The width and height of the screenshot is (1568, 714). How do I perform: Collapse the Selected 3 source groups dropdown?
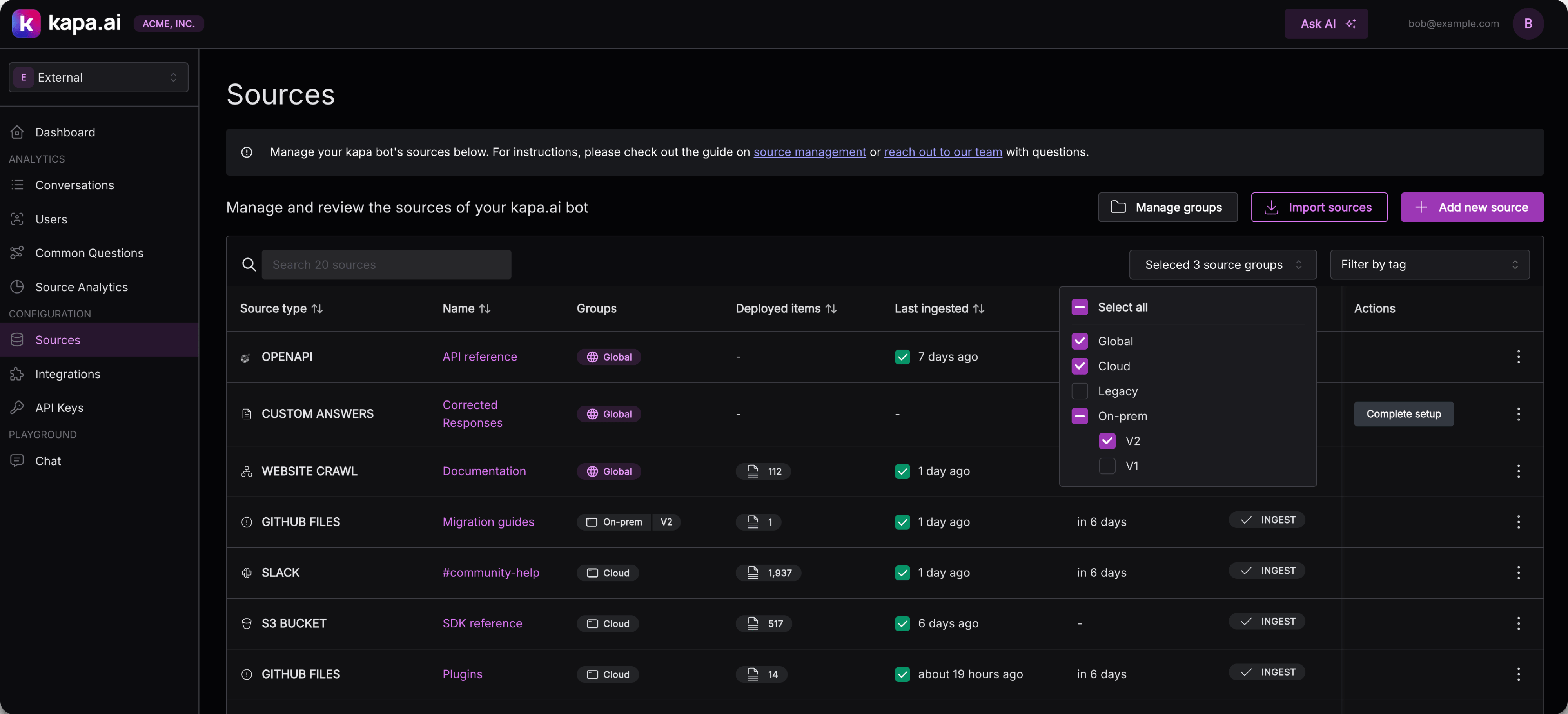pos(1223,264)
